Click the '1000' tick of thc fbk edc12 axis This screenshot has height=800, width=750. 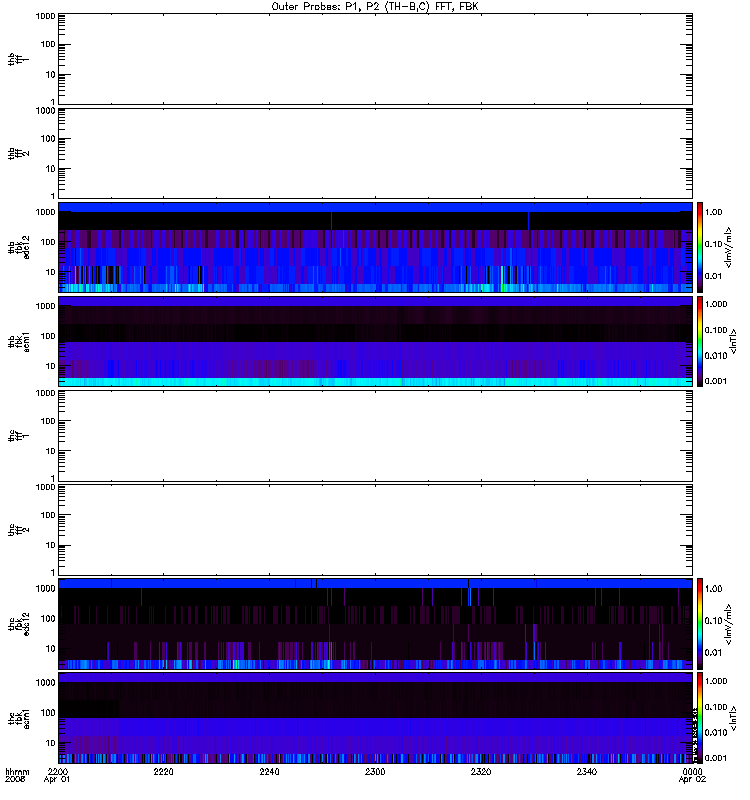click(45, 589)
